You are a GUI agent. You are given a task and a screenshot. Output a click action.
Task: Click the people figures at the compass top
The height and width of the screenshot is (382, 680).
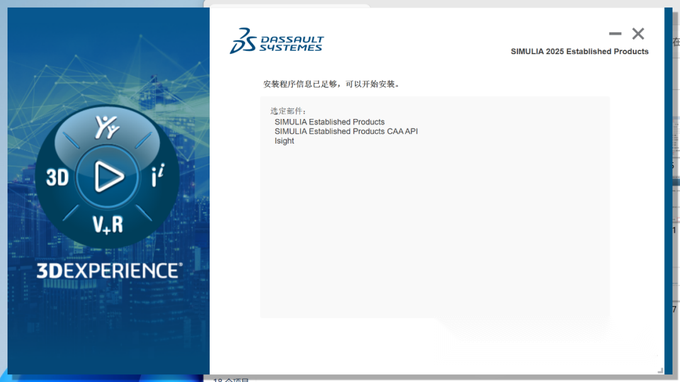click(107, 127)
